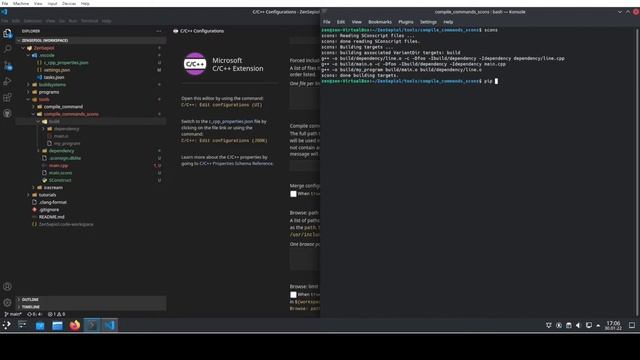Viewport: 640px width, 360px height.
Task: Expand the compile_command folder
Action: coord(63,107)
